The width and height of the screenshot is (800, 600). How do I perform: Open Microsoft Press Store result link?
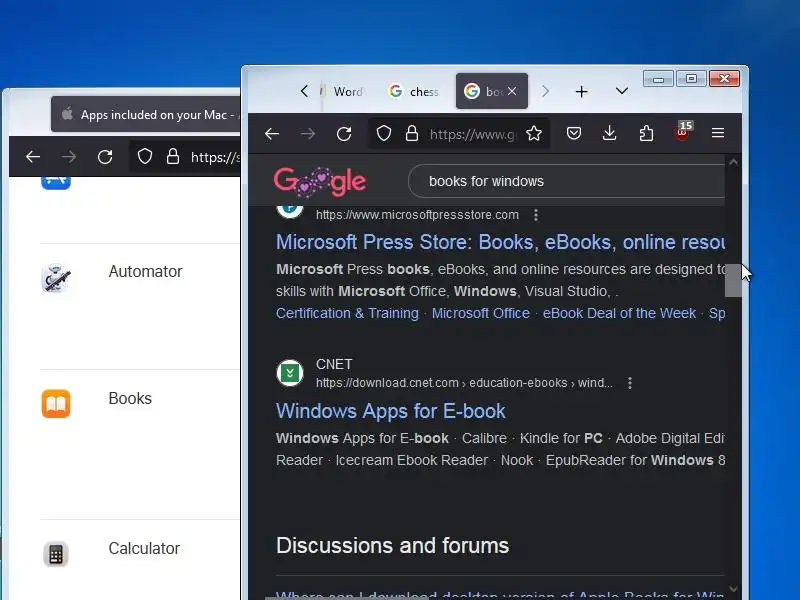tap(500, 242)
